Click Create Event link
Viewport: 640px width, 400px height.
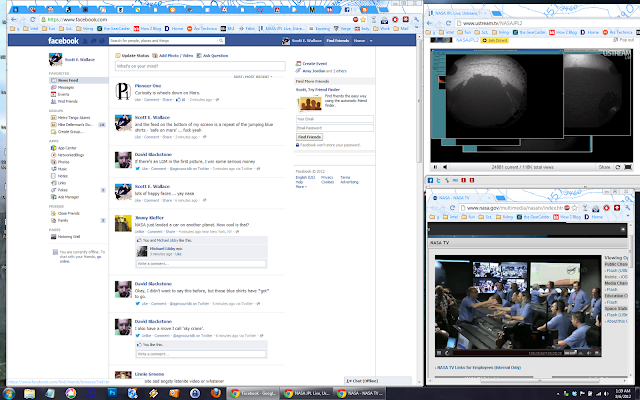[x=314, y=64]
